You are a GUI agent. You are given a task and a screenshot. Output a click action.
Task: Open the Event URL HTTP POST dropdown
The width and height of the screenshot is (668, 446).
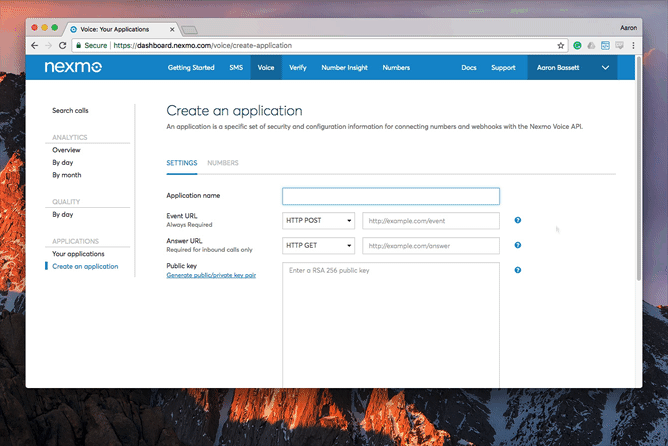(x=318, y=221)
